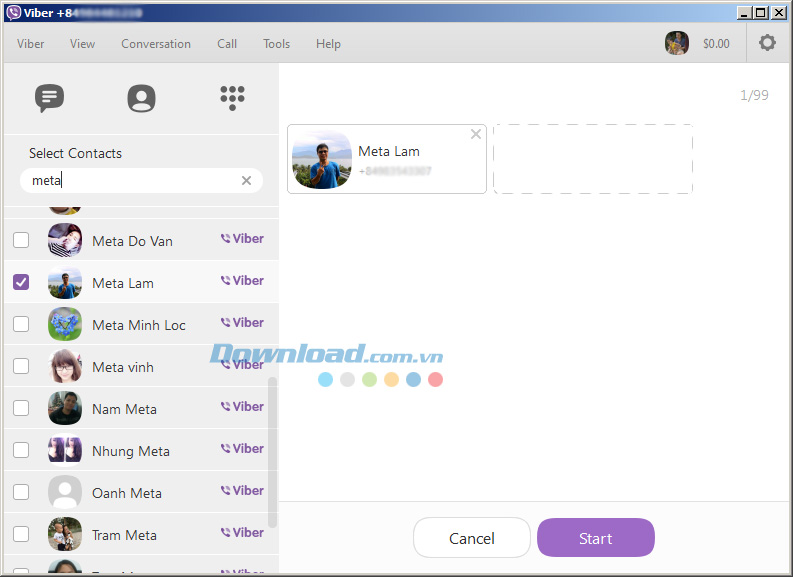Check the Tram Meta checkbox
Image resolution: width=793 pixels, height=577 pixels.
pyautogui.click(x=21, y=534)
